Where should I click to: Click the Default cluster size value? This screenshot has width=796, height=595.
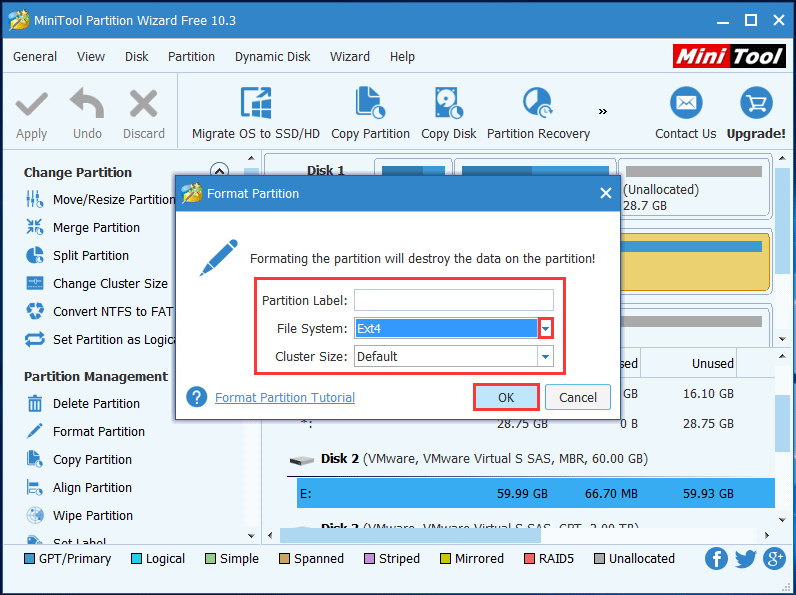click(377, 356)
